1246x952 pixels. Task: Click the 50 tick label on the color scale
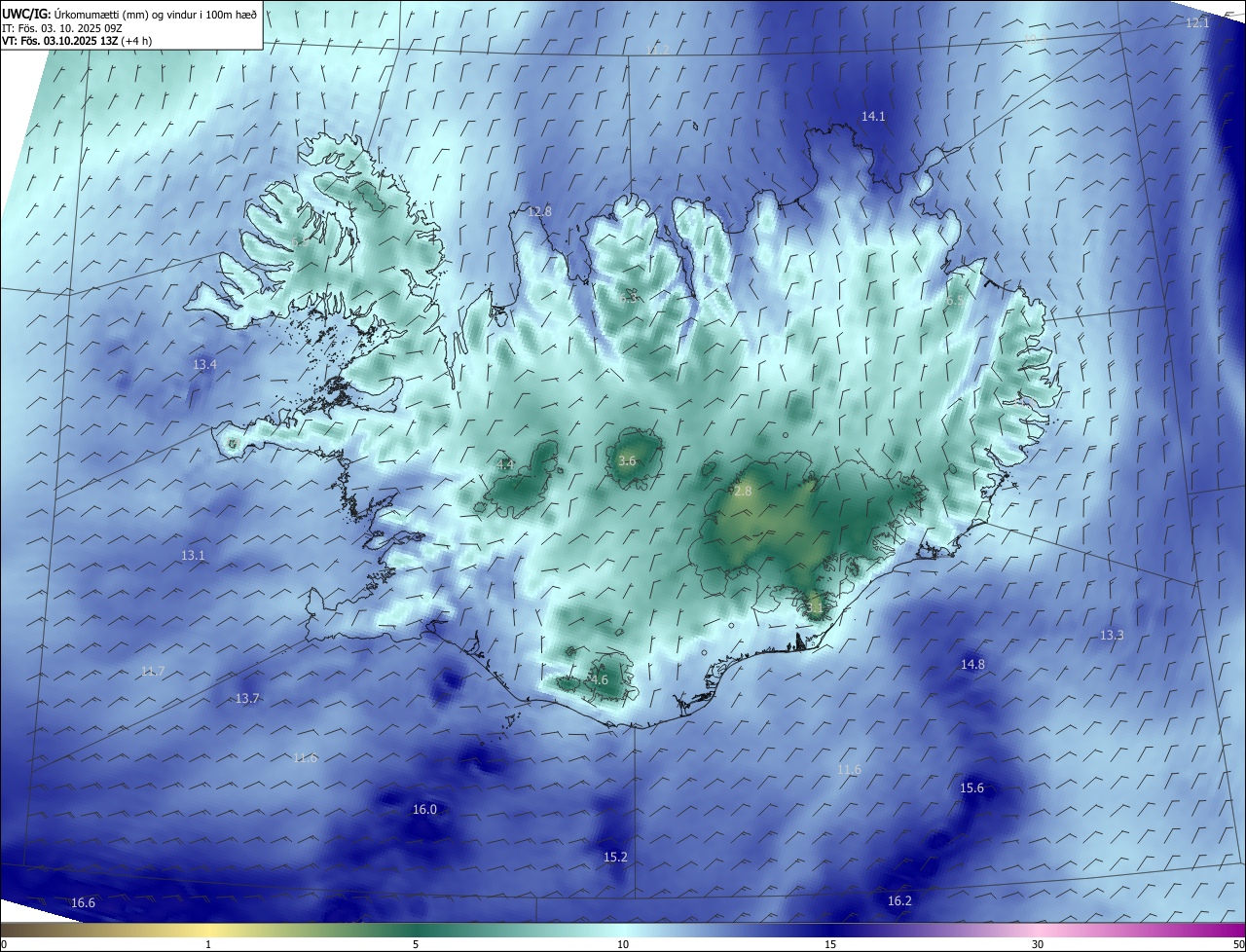pos(1238,945)
